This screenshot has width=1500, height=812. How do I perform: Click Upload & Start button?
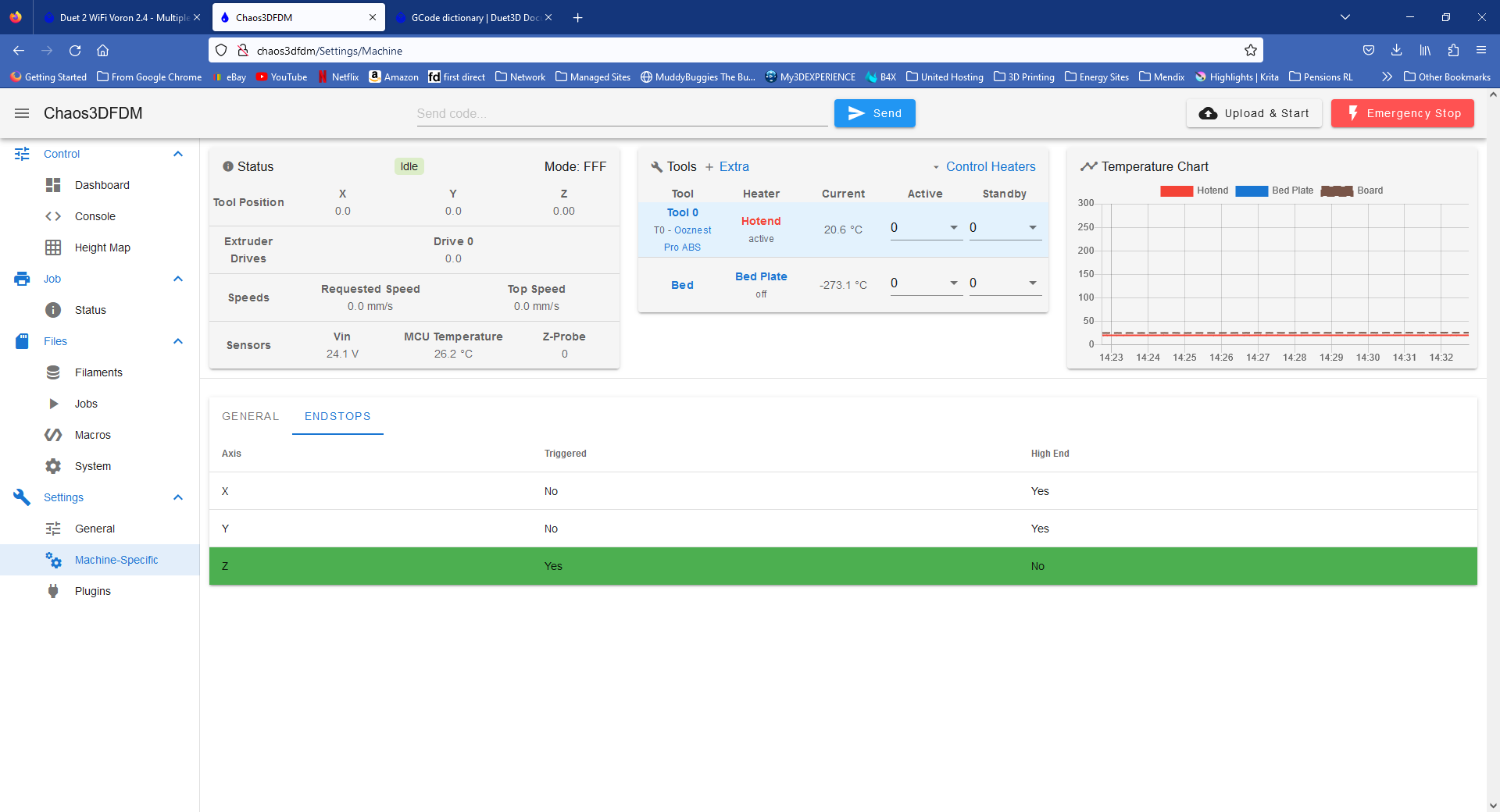tap(1254, 113)
